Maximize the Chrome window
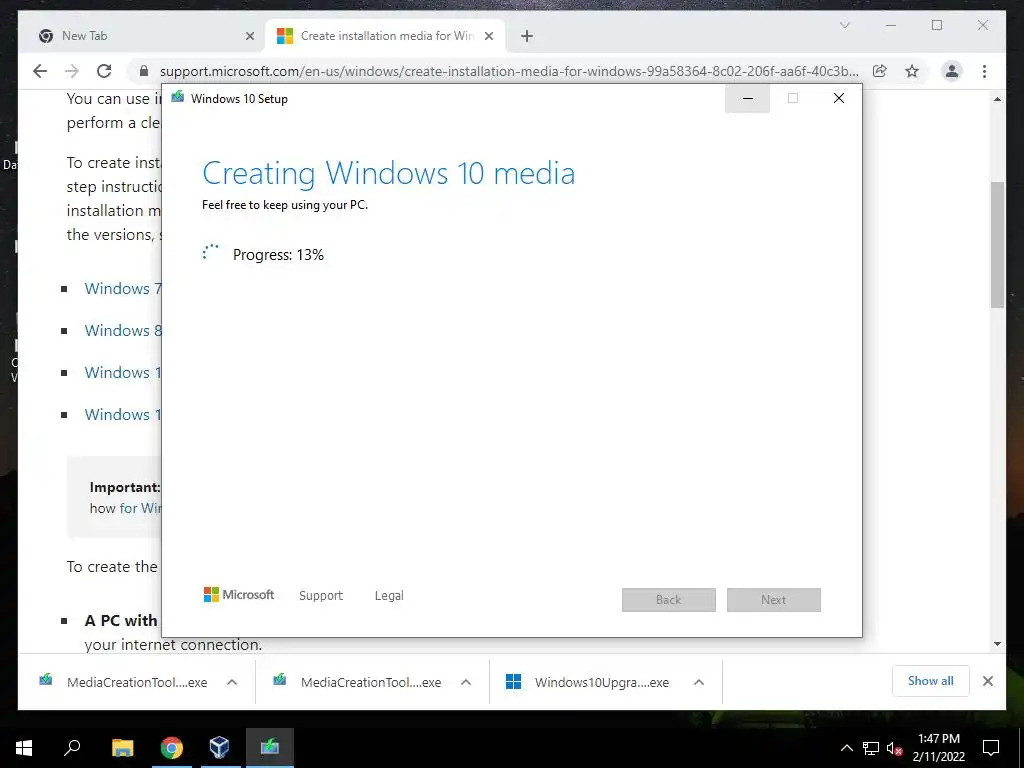 click(937, 25)
